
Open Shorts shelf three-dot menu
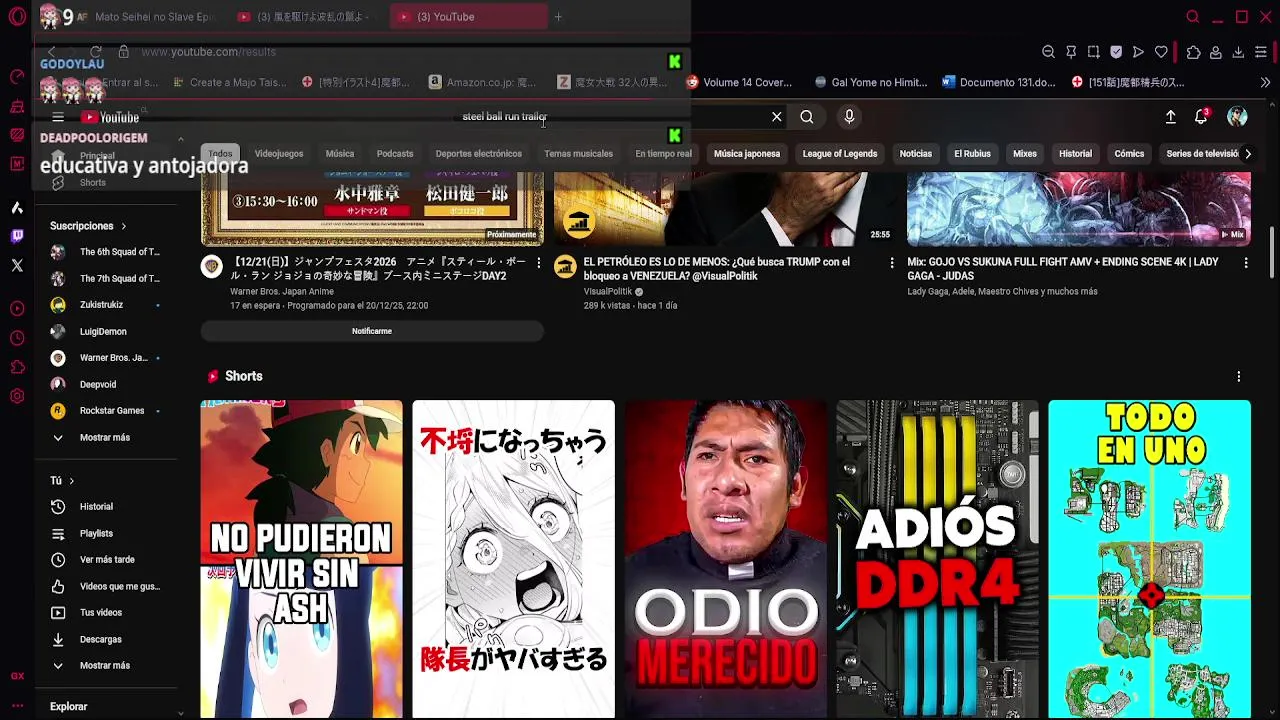1238,377
